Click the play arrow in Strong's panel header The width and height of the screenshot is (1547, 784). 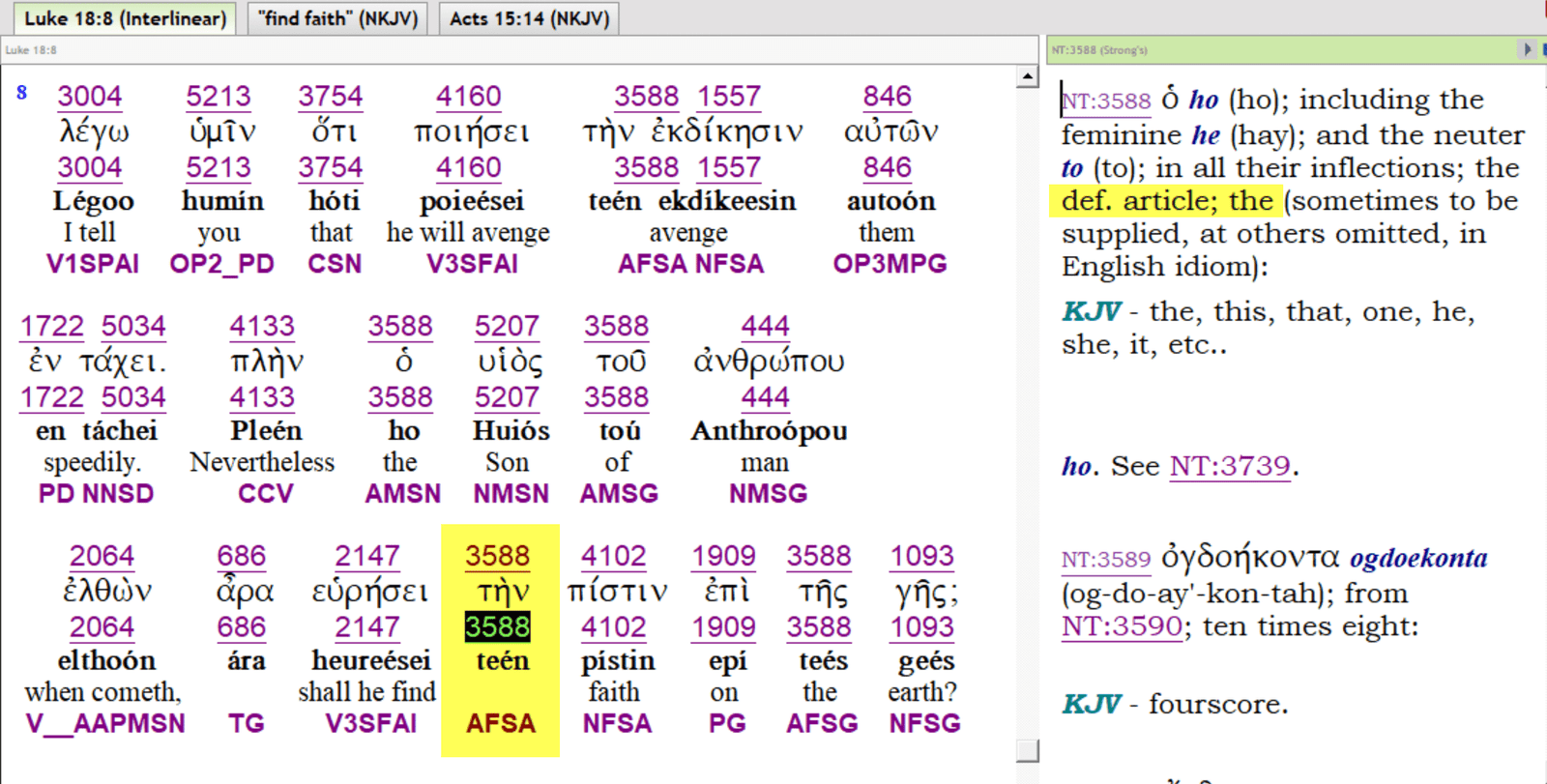1527,49
